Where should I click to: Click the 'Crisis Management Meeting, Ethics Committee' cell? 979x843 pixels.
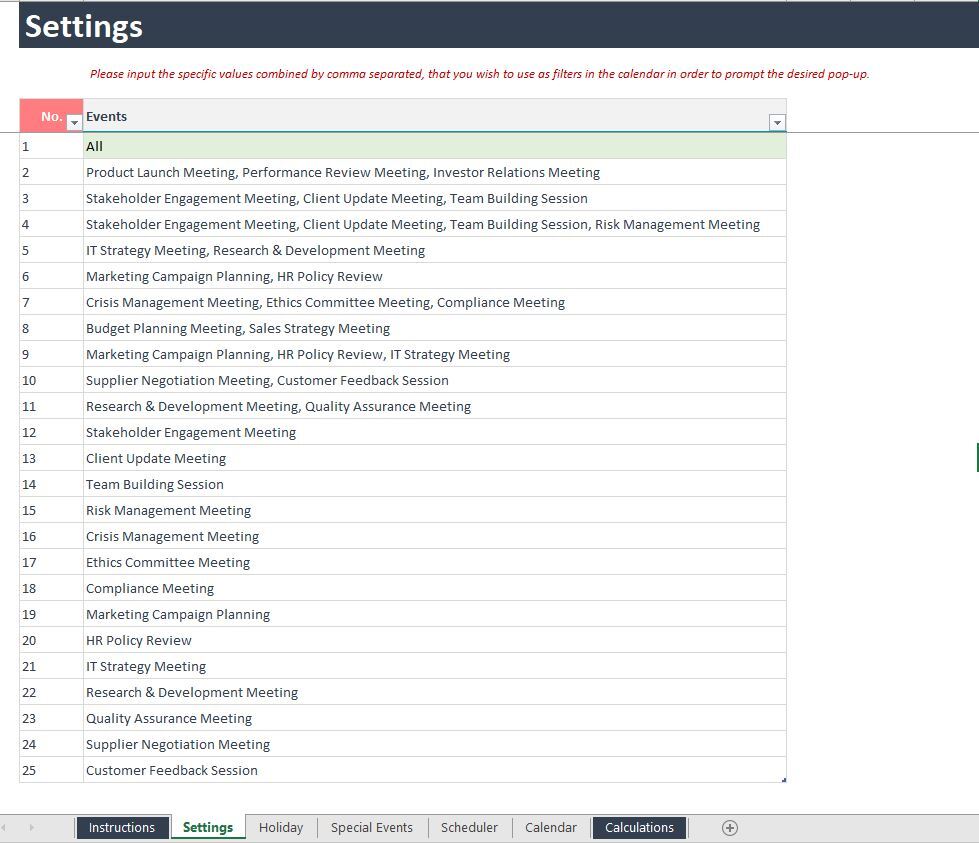(x=435, y=302)
